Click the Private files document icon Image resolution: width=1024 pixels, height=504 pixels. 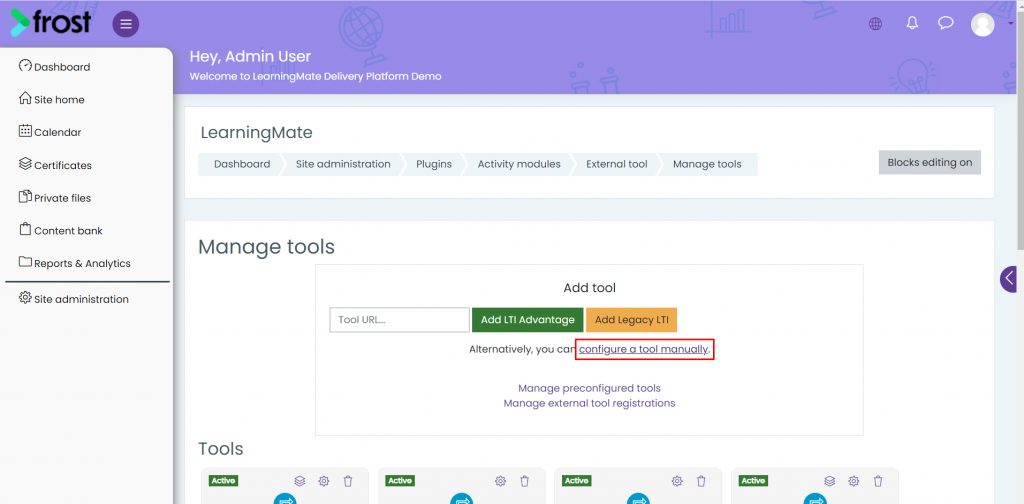25,197
